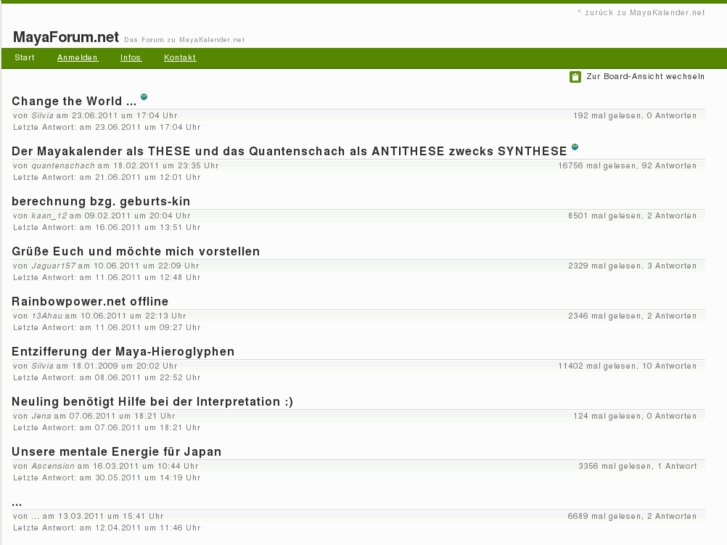The image size is (727, 545).
Task: Open the thread titled with three dots
Action: coord(17,503)
